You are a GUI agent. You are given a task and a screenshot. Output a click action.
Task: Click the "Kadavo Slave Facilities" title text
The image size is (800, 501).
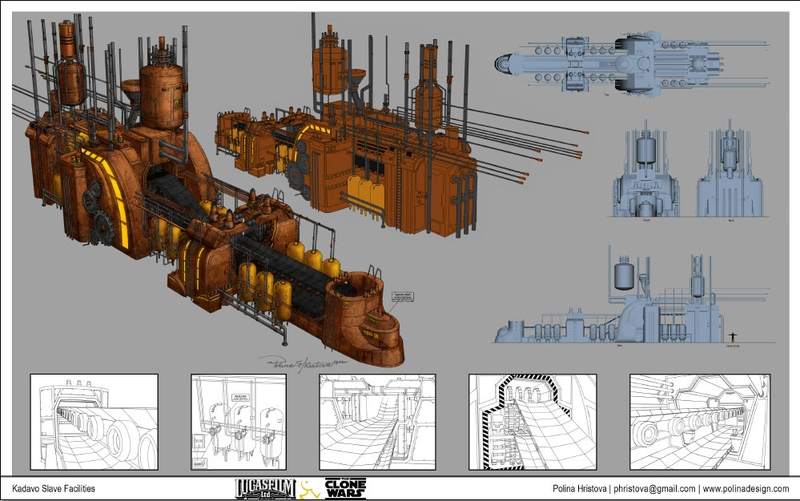[54, 488]
